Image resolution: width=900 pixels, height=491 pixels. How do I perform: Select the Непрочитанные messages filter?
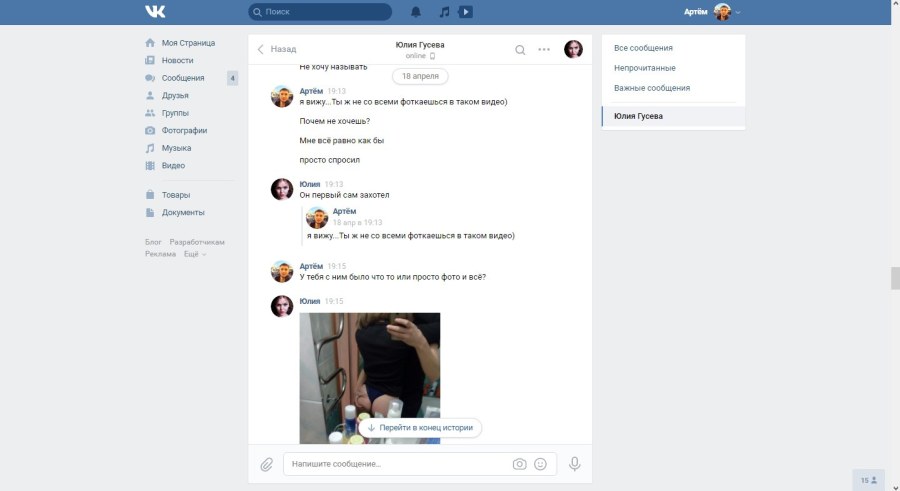coord(644,68)
